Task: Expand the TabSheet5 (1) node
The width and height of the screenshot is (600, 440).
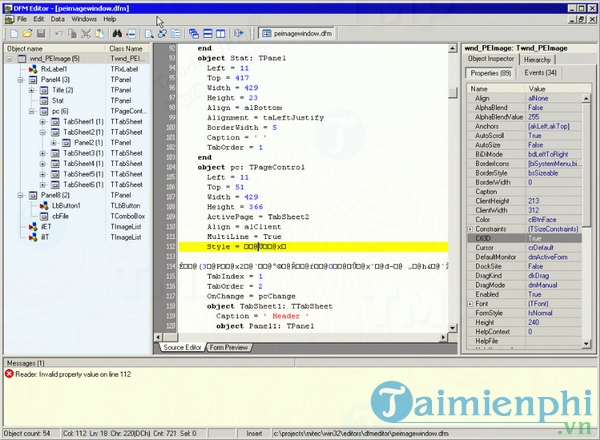Action: (42, 174)
